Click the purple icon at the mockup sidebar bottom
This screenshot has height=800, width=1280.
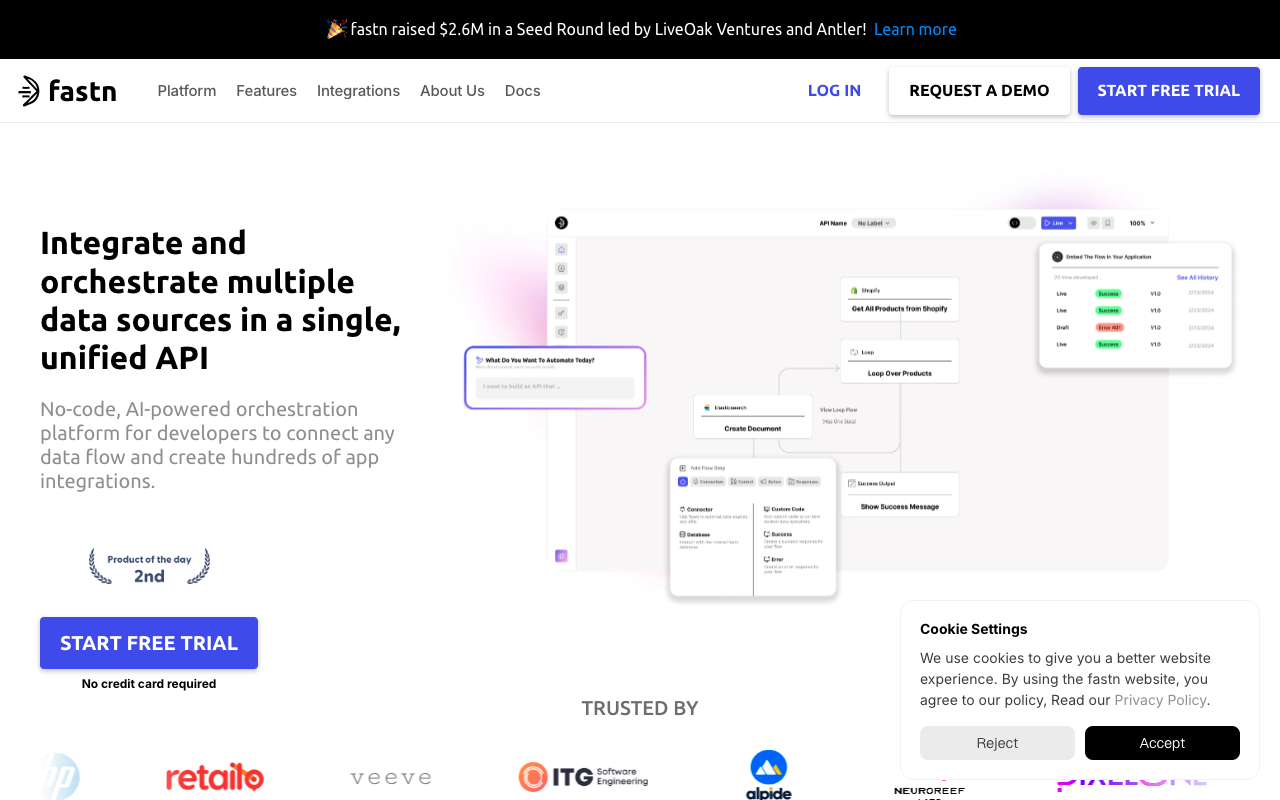[561, 556]
